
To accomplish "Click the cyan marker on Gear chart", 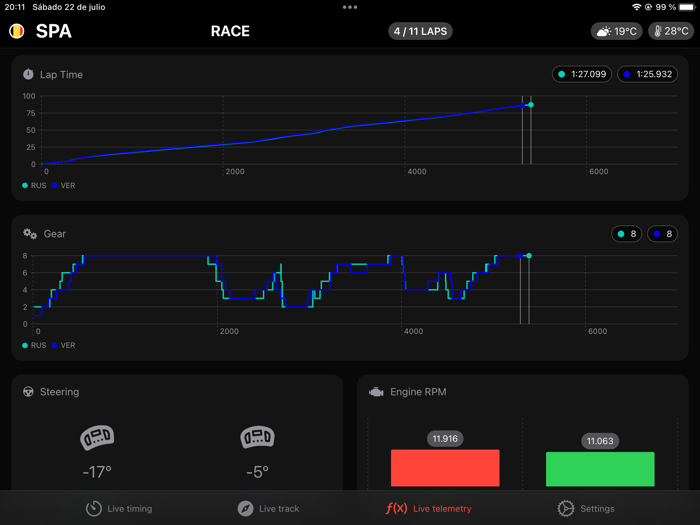I will tap(529, 256).
